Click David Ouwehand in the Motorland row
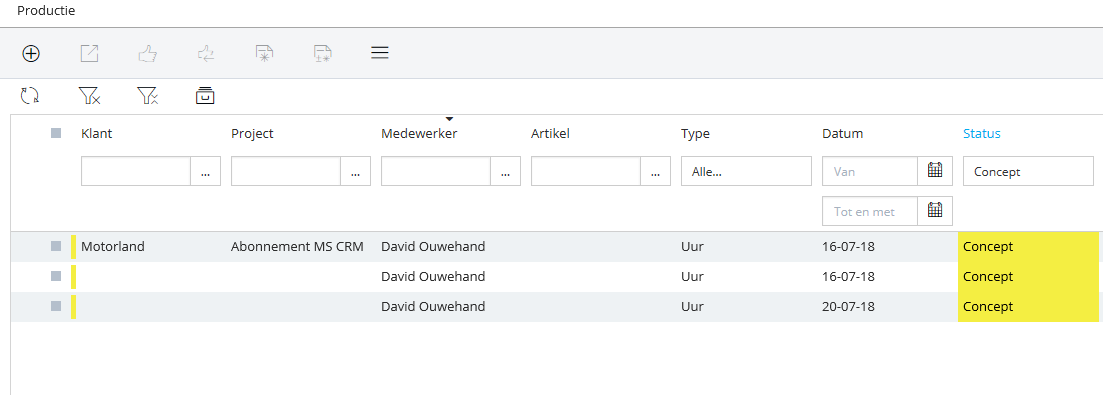 433,247
